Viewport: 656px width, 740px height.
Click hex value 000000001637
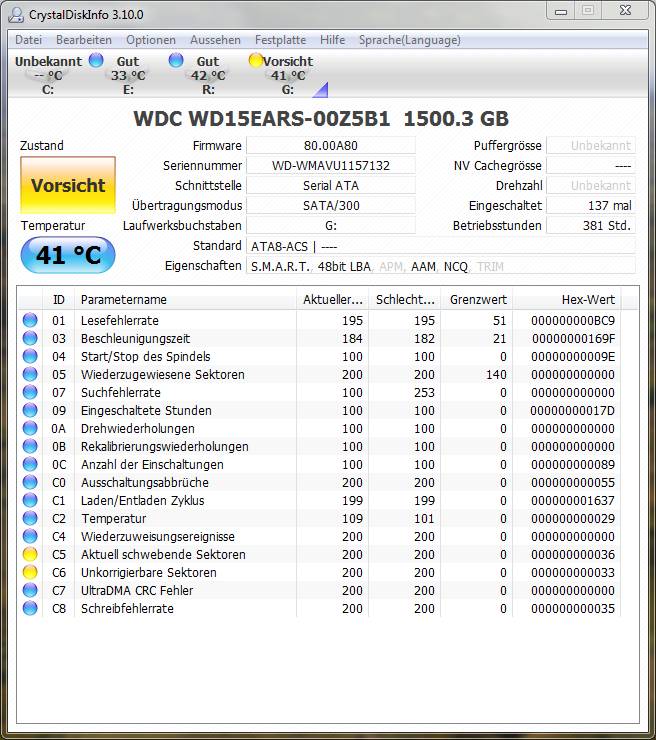click(x=573, y=500)
